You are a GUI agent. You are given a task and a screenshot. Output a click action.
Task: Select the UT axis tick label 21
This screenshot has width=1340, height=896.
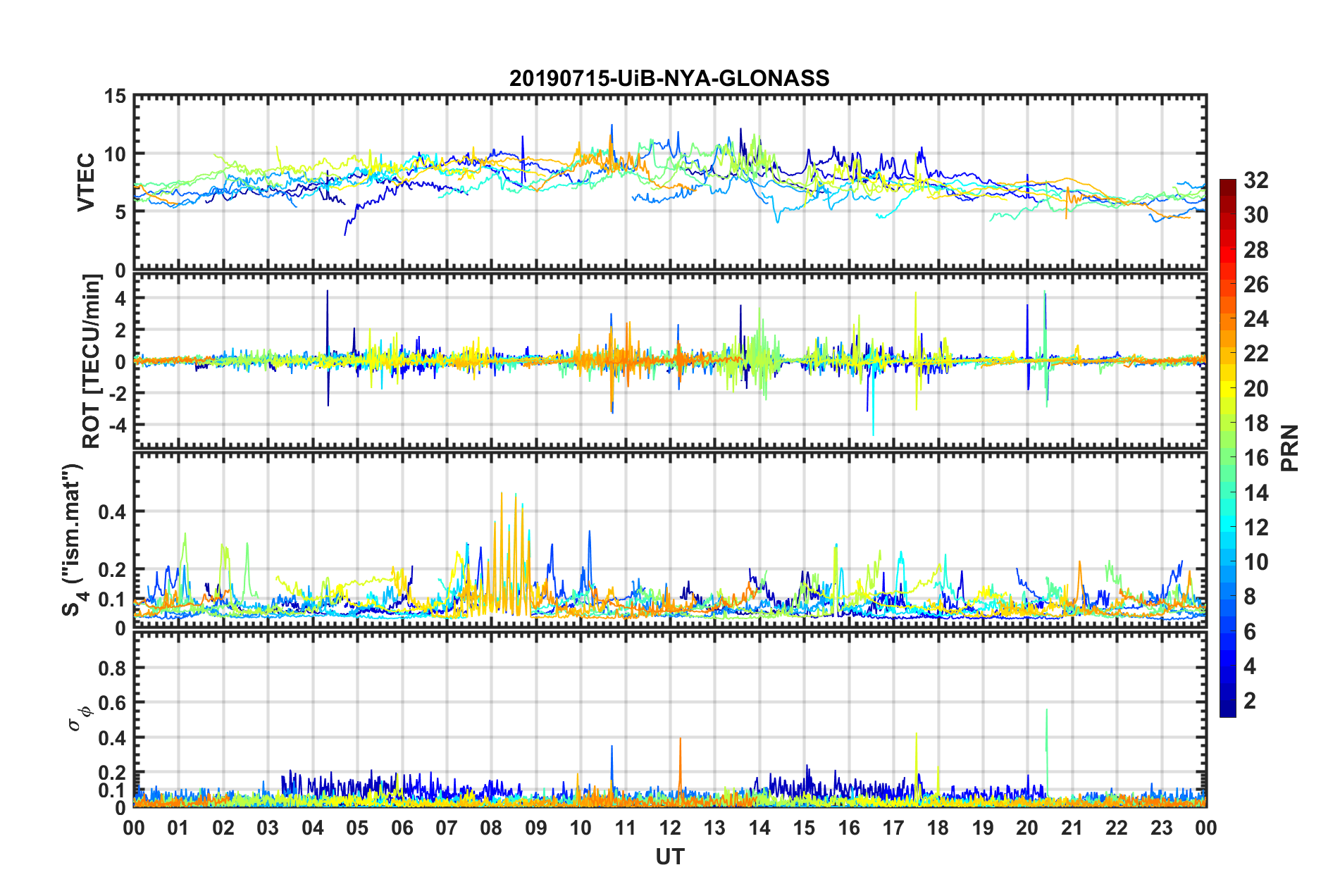coord(1072,828)
